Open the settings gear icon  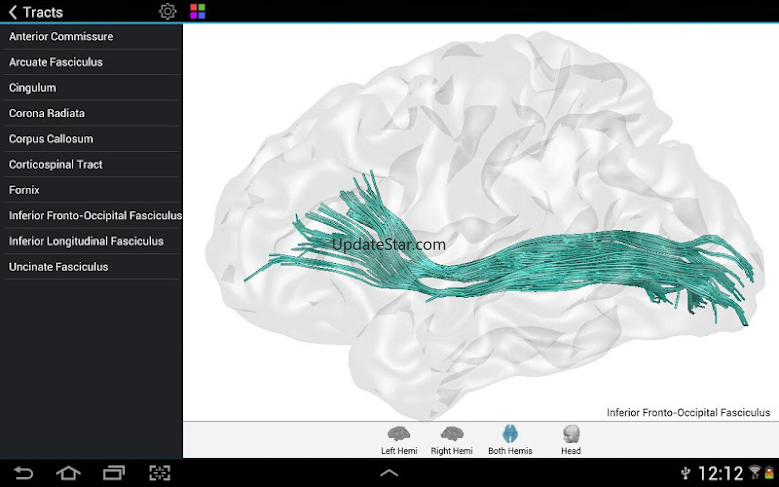click(168, 12)
